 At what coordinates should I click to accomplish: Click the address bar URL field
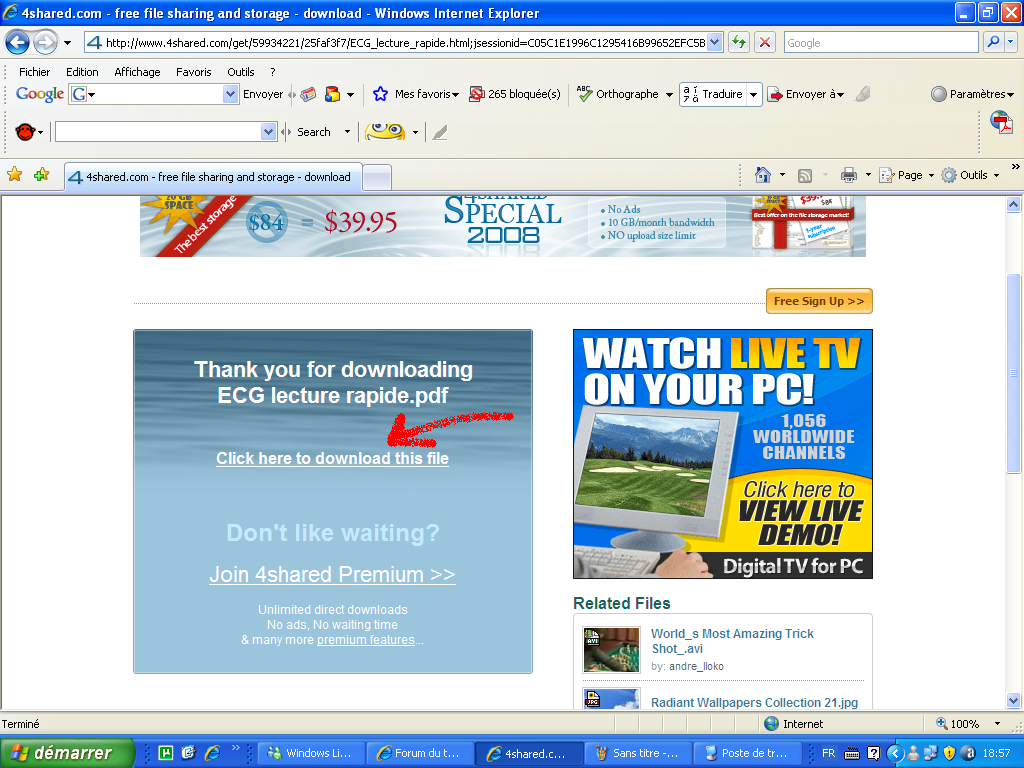click(396, 43)
